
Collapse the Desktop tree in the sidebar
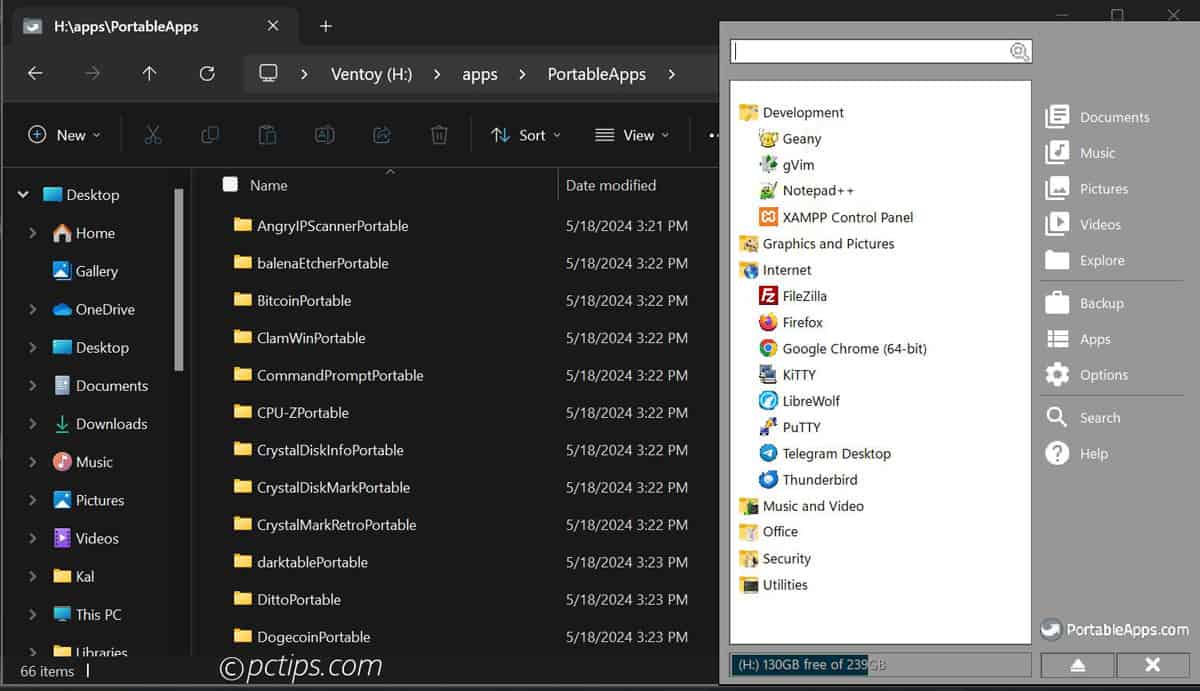(23, 195)
